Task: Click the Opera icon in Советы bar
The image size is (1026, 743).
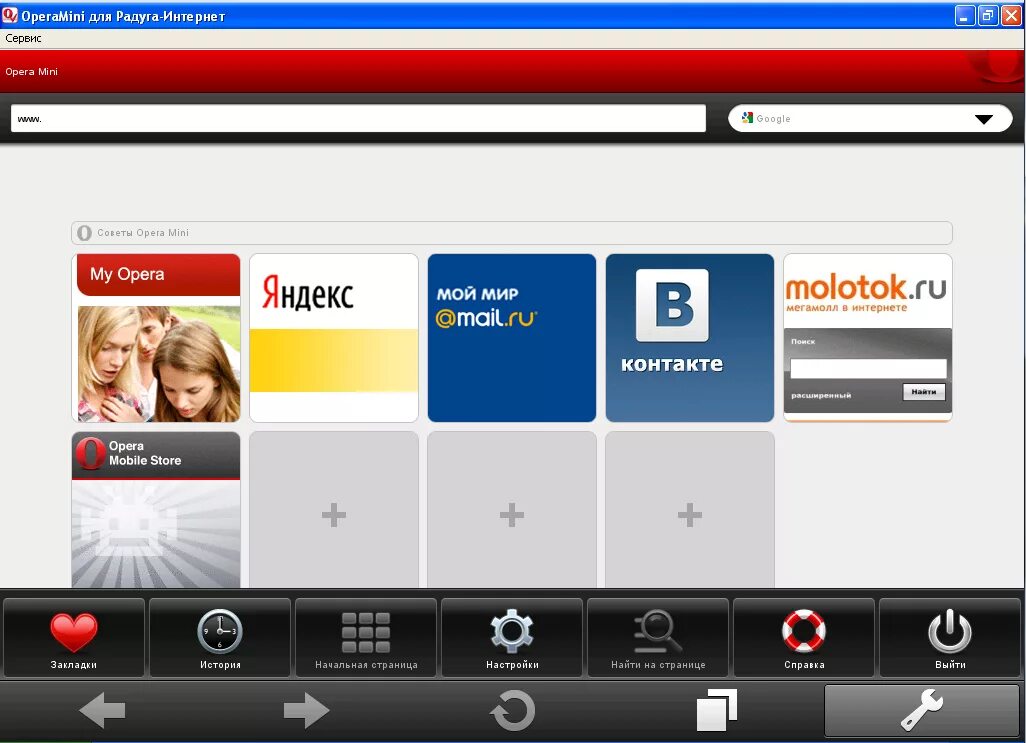Action: coord(84,233)
